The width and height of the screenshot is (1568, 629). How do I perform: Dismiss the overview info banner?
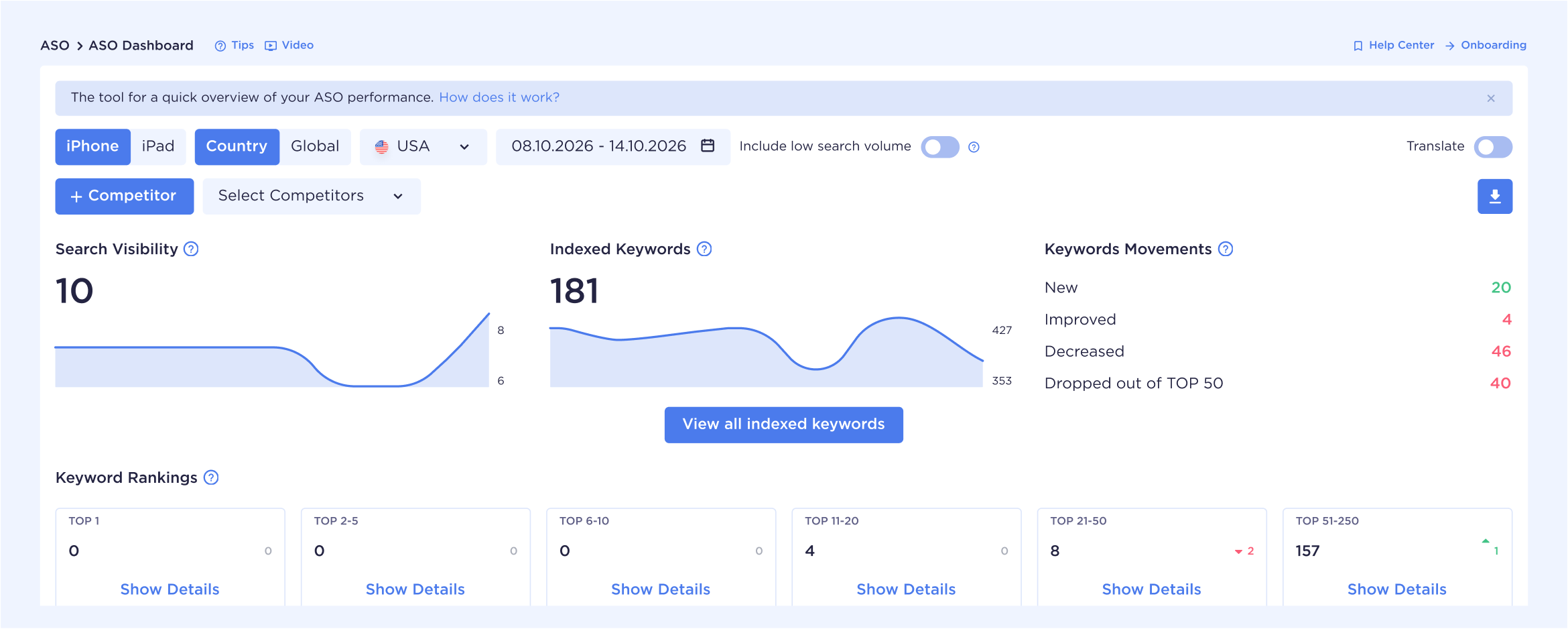click(x=1491, y=98)
